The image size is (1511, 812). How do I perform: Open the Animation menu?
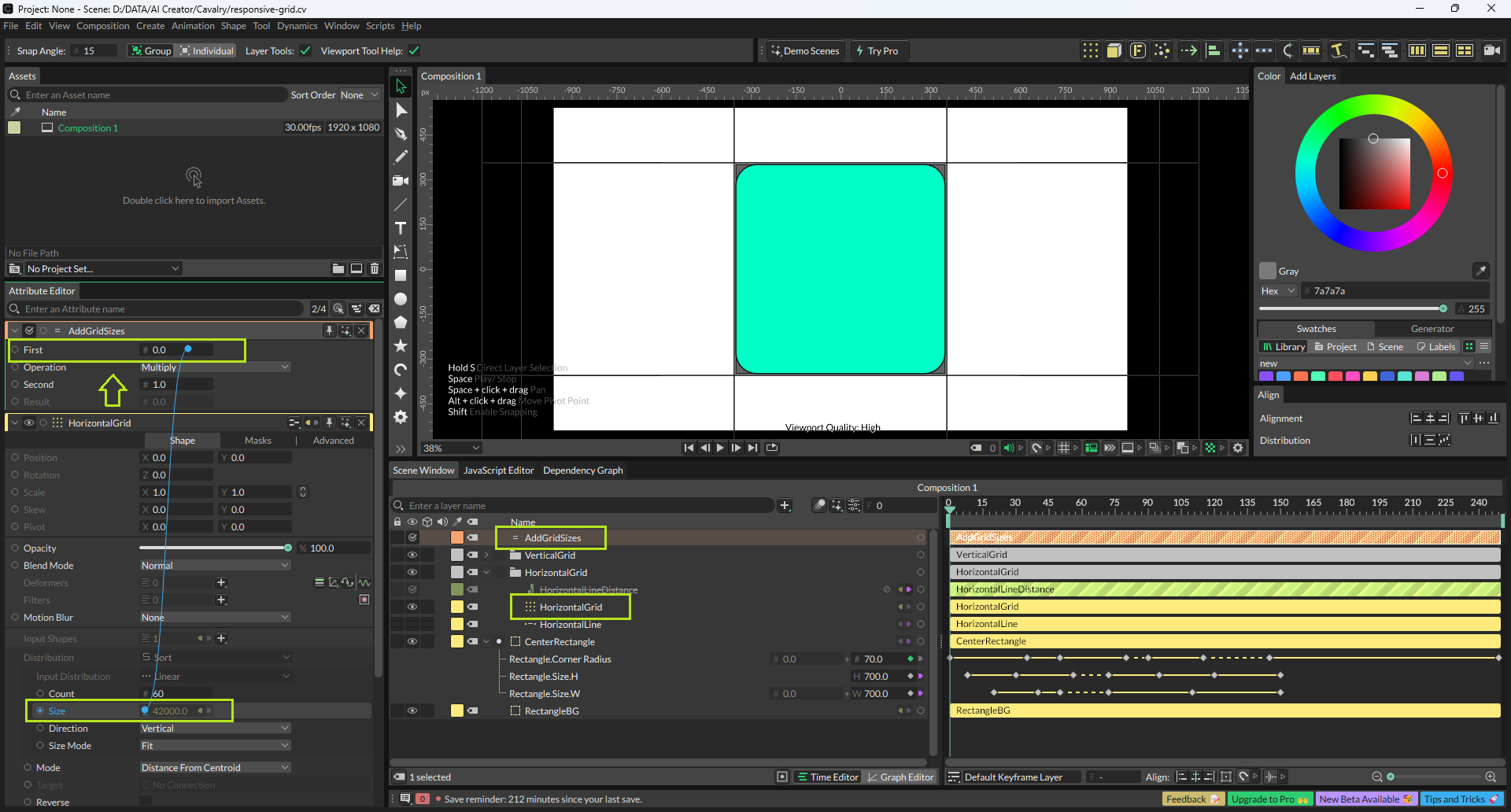pos(193,26)
